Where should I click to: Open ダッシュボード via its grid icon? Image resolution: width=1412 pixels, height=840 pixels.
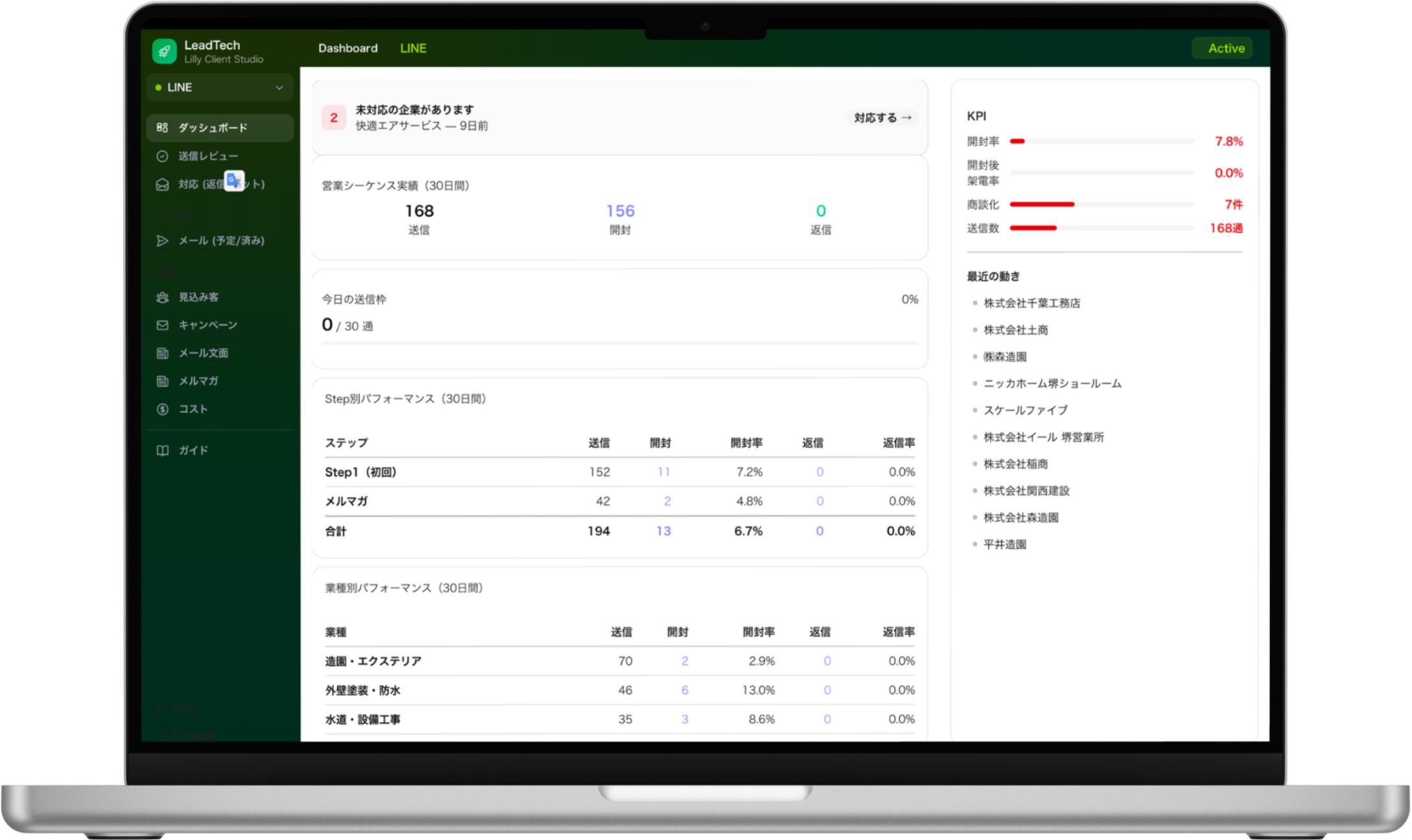(162, 128)
